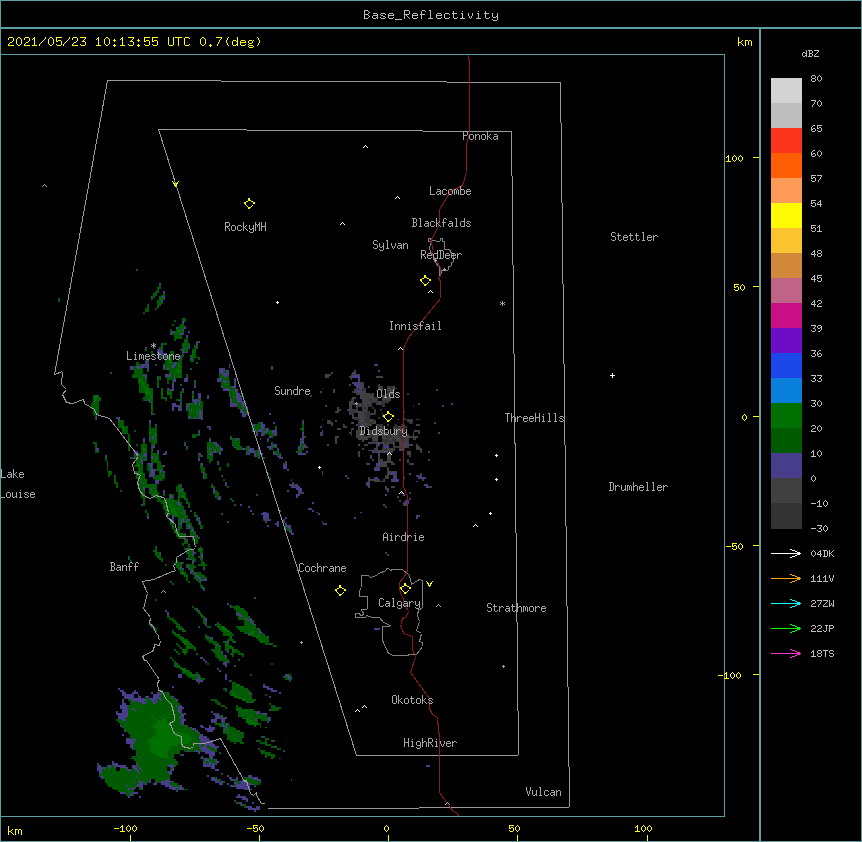Click the HighRiver label
This screenshot has height=842, width=862.
430,743
